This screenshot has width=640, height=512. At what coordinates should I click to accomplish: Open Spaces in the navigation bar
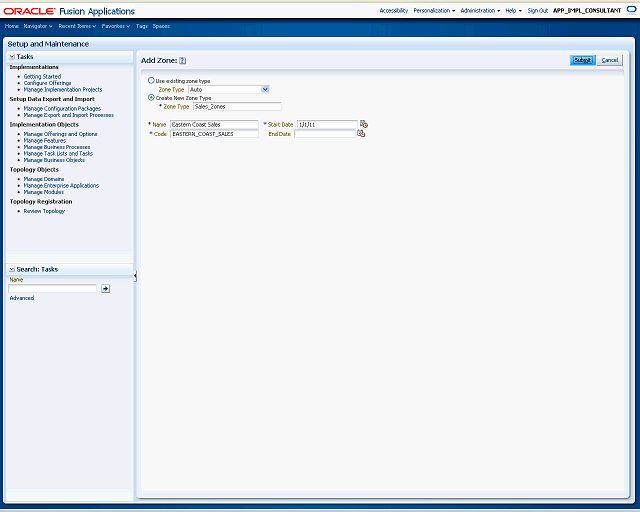pyautogui.click(x=161, y=26)
